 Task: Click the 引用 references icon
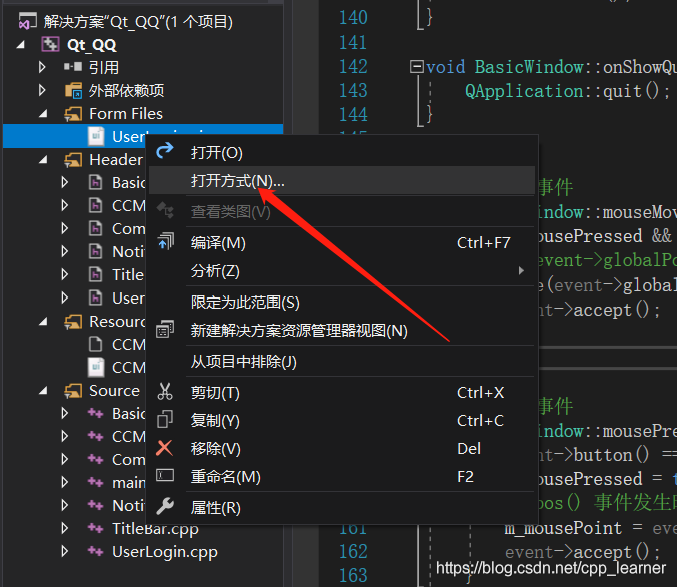(73, 67)
